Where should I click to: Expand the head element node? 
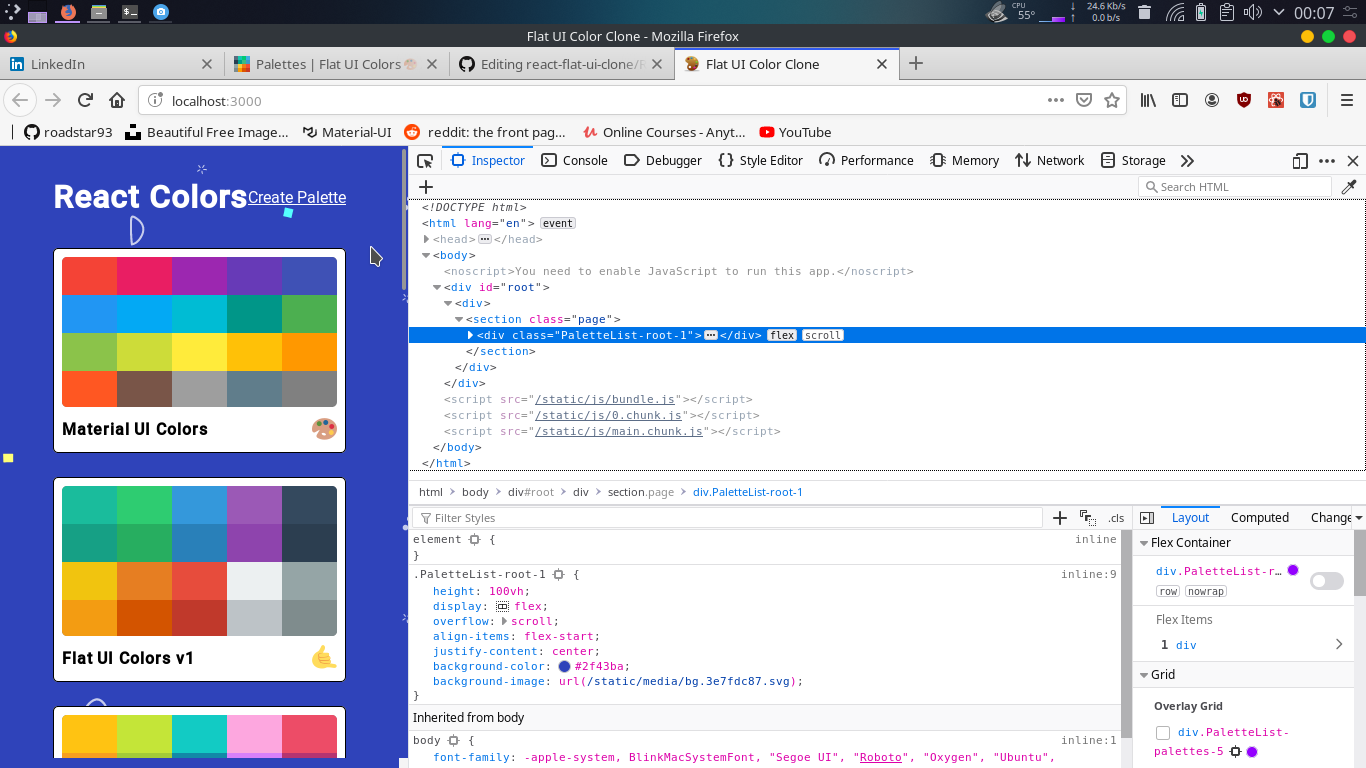click(427, 239)
